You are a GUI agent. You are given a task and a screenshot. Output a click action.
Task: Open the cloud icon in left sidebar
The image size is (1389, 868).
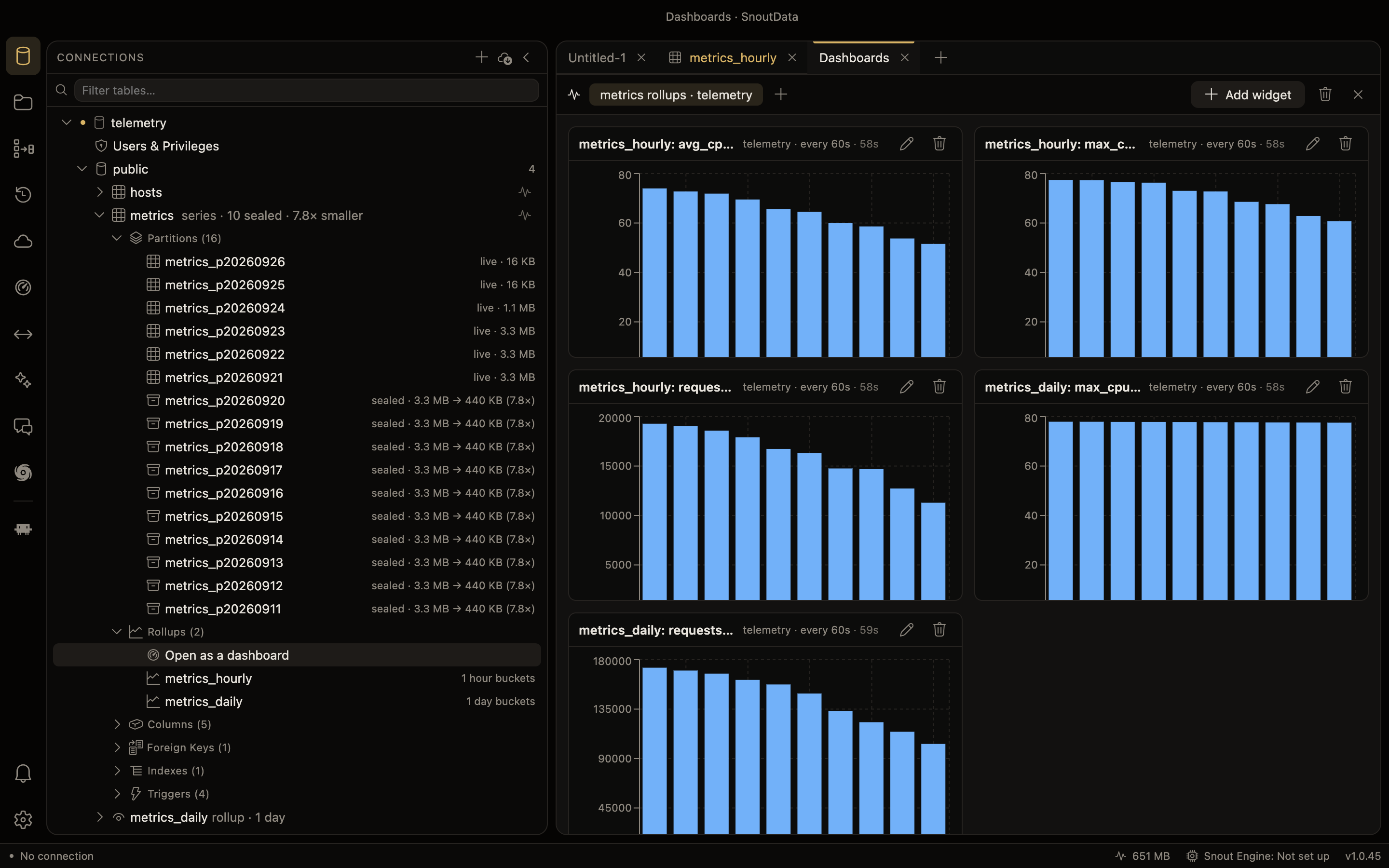pos(23,241)
